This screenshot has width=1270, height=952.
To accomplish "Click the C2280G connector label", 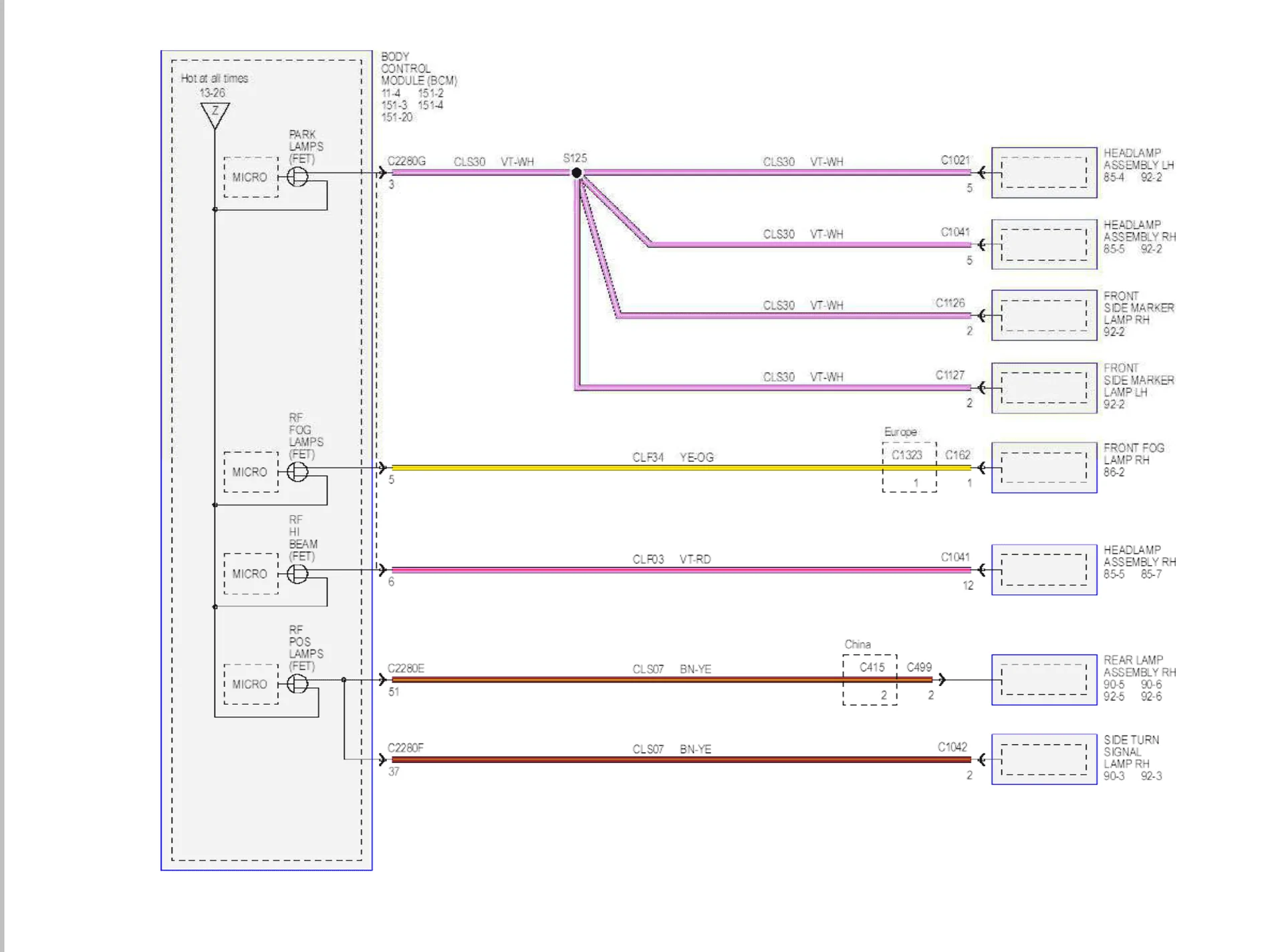I will [406, 161].
